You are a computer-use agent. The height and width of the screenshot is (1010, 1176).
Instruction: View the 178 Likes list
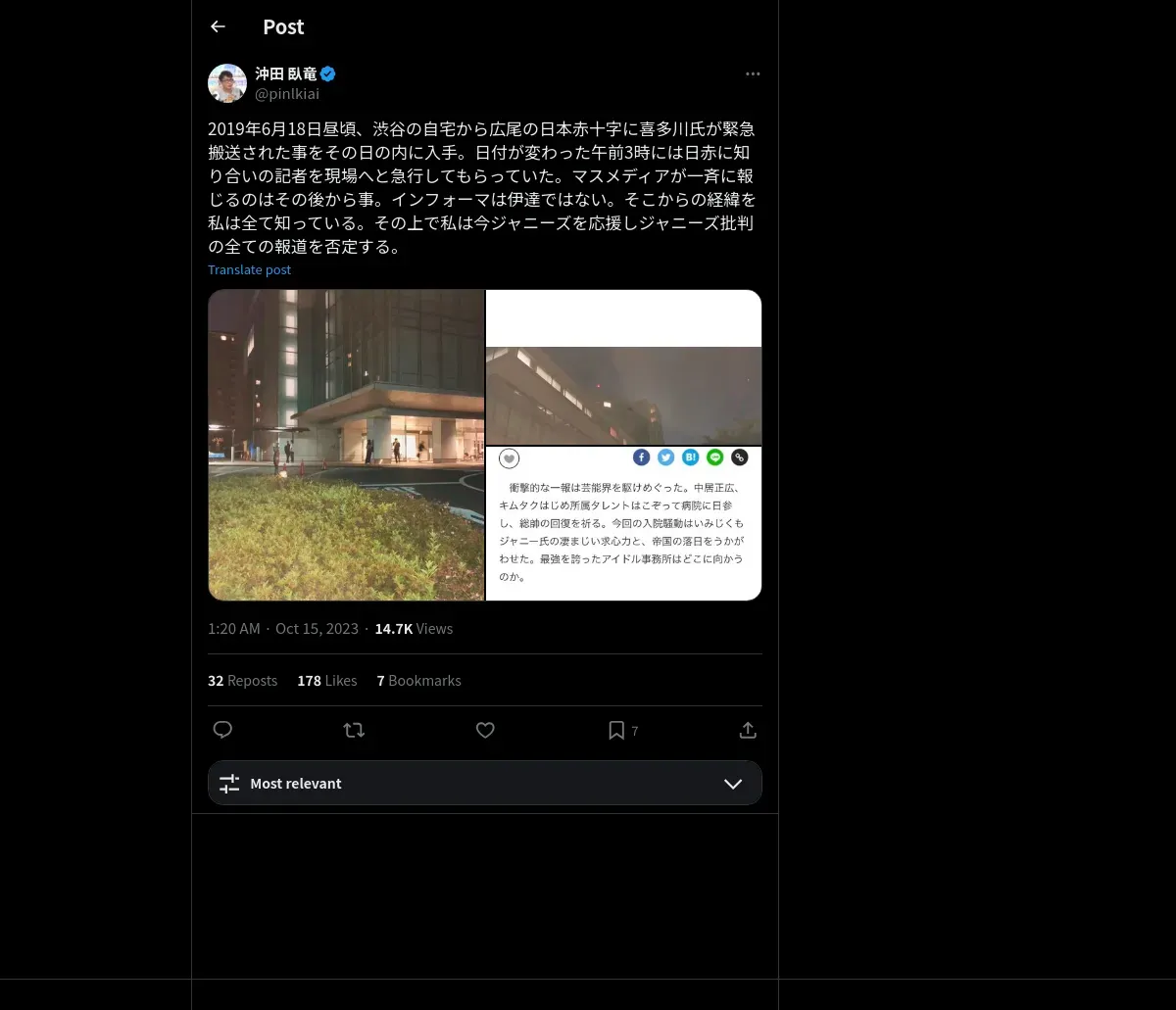point(327,680)
